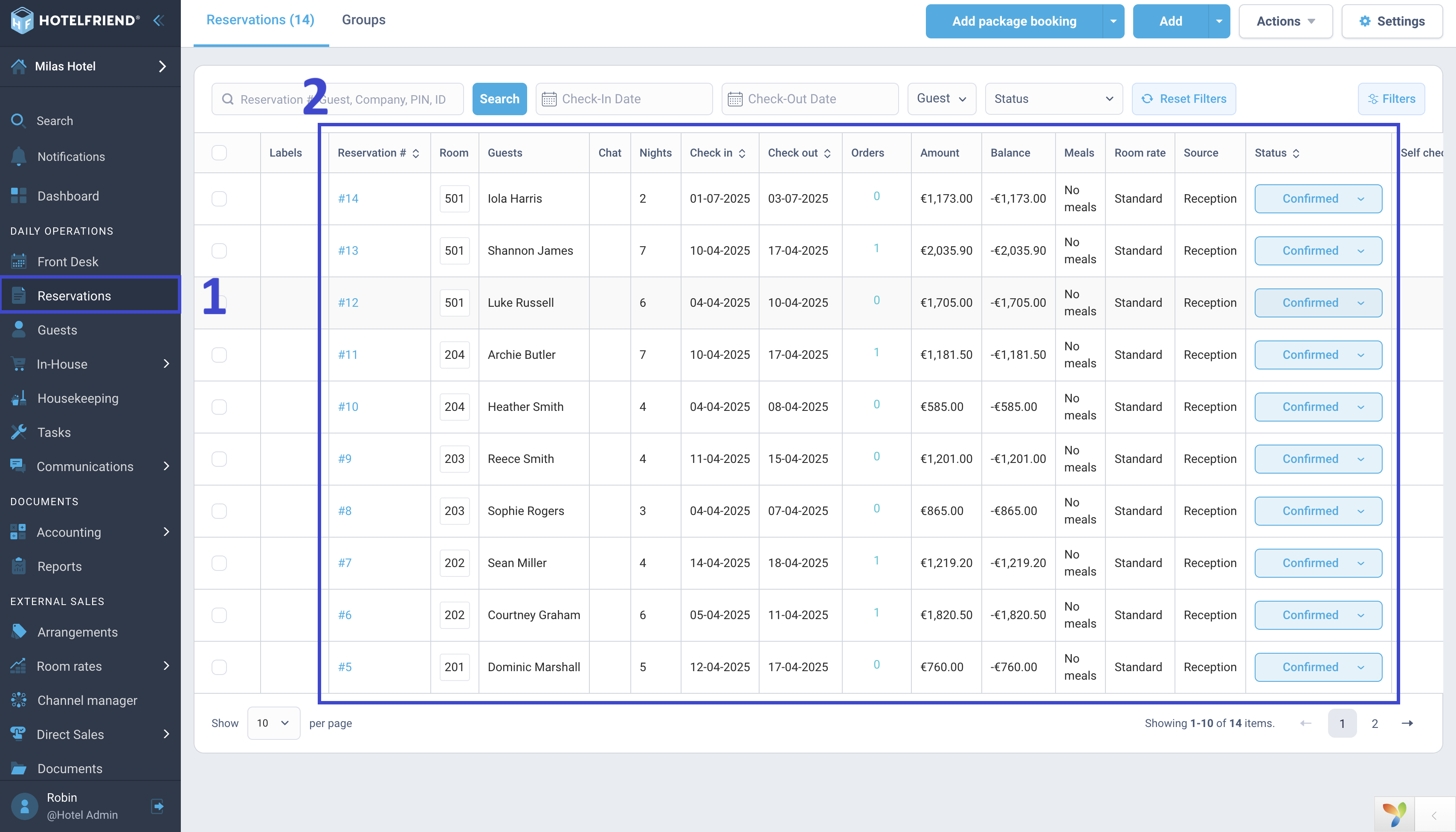This screenshot has height=832, width=1456.
Task: Check the box for reservation #14
Action: click(x=219, y=198)
